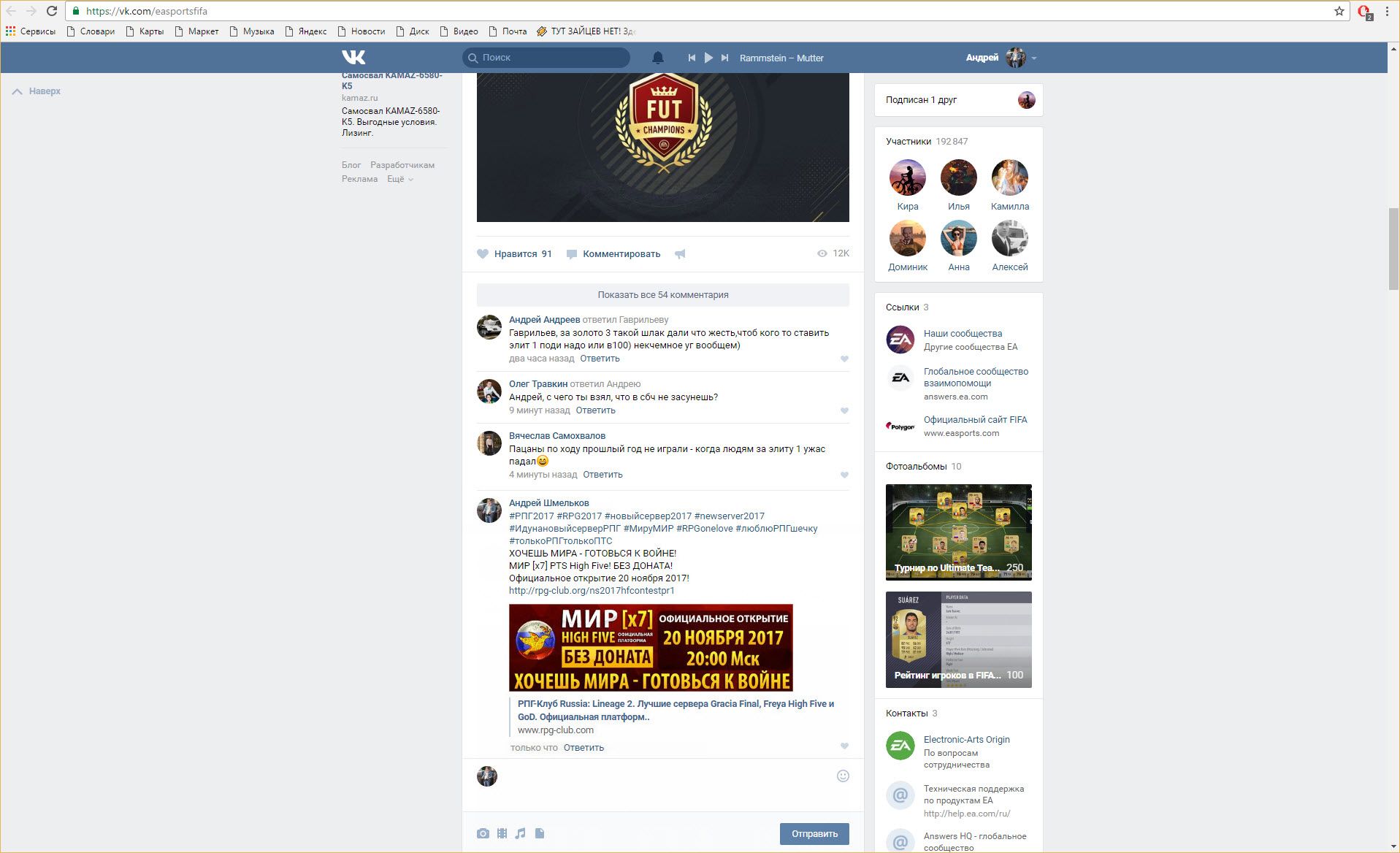Viewport: 1400px width, 853px height.
Task: Expand the Ещё footer menu
Action: point(399,179)
